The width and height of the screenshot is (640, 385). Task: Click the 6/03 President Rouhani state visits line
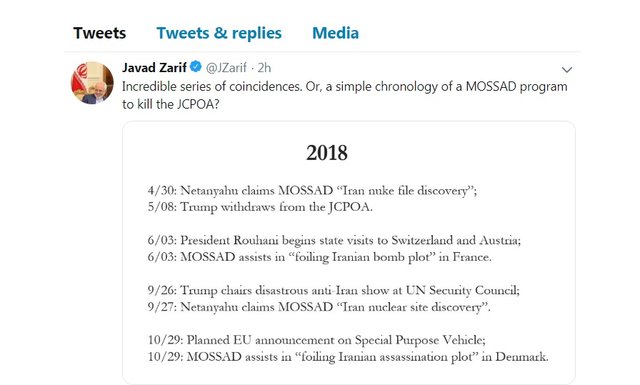(x=334, y=240)
